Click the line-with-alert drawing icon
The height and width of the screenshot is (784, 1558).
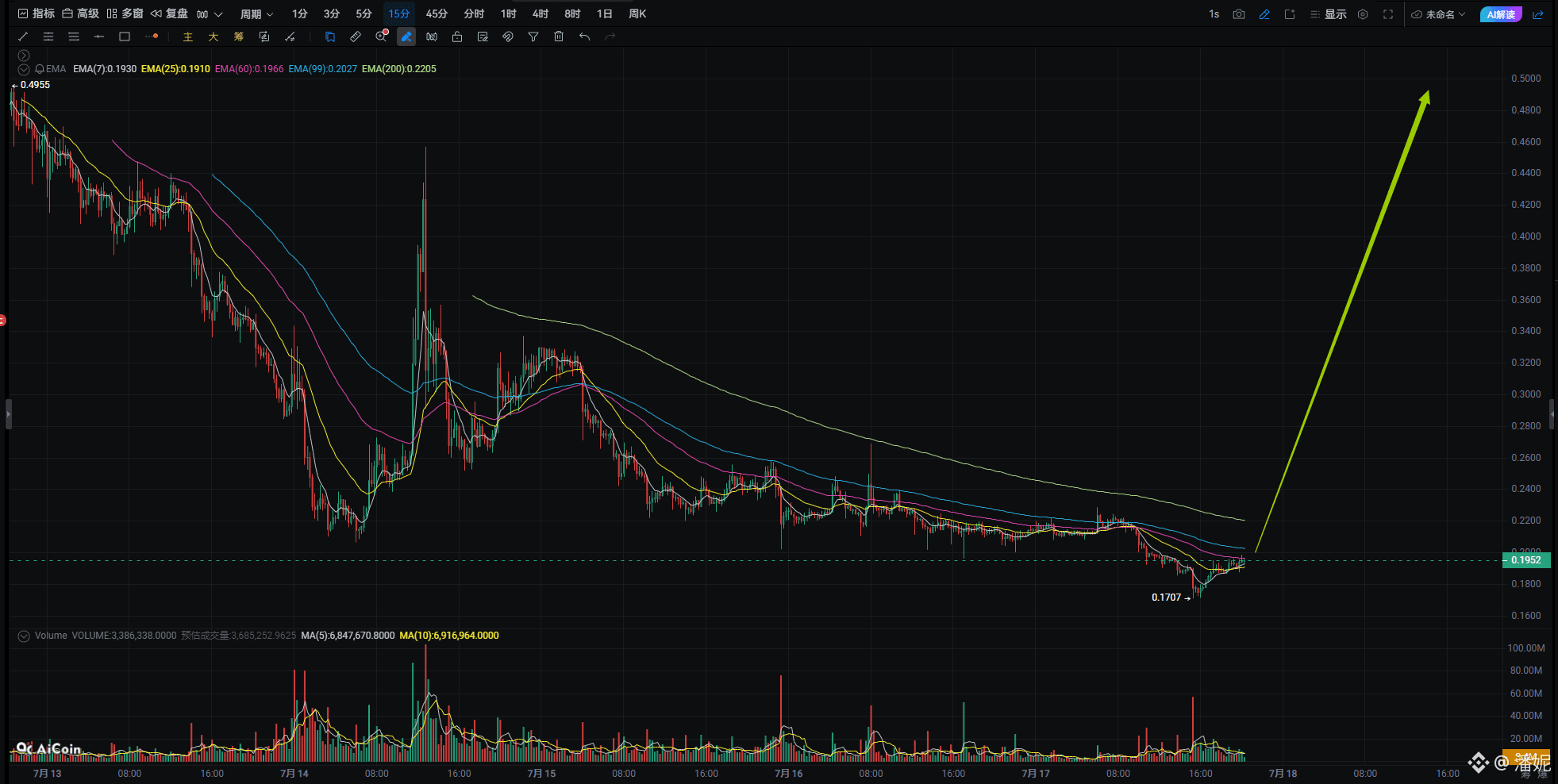pos(290,37)
